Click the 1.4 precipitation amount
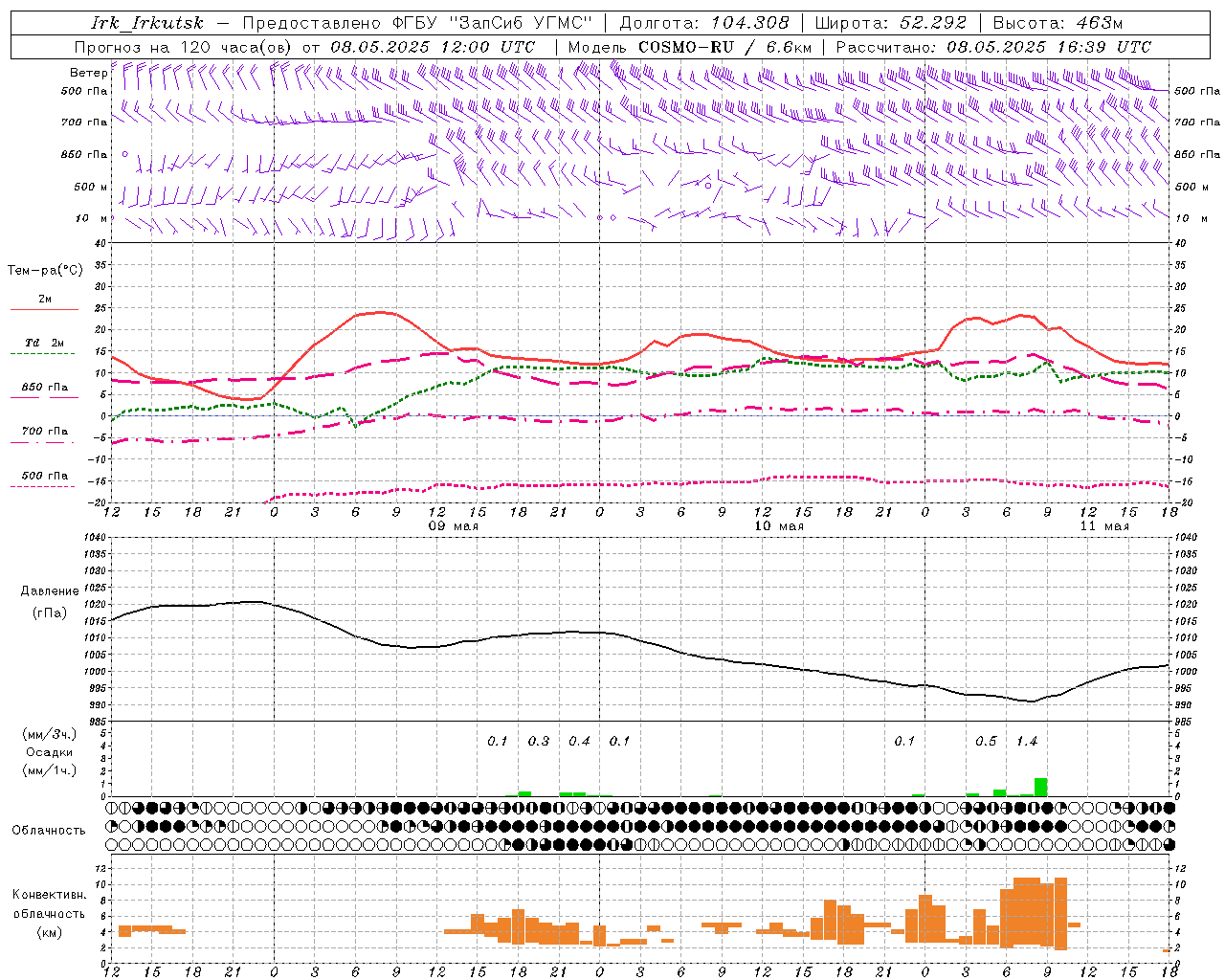Viewport: 1225px width, 980px height. tap(1027, 742)
